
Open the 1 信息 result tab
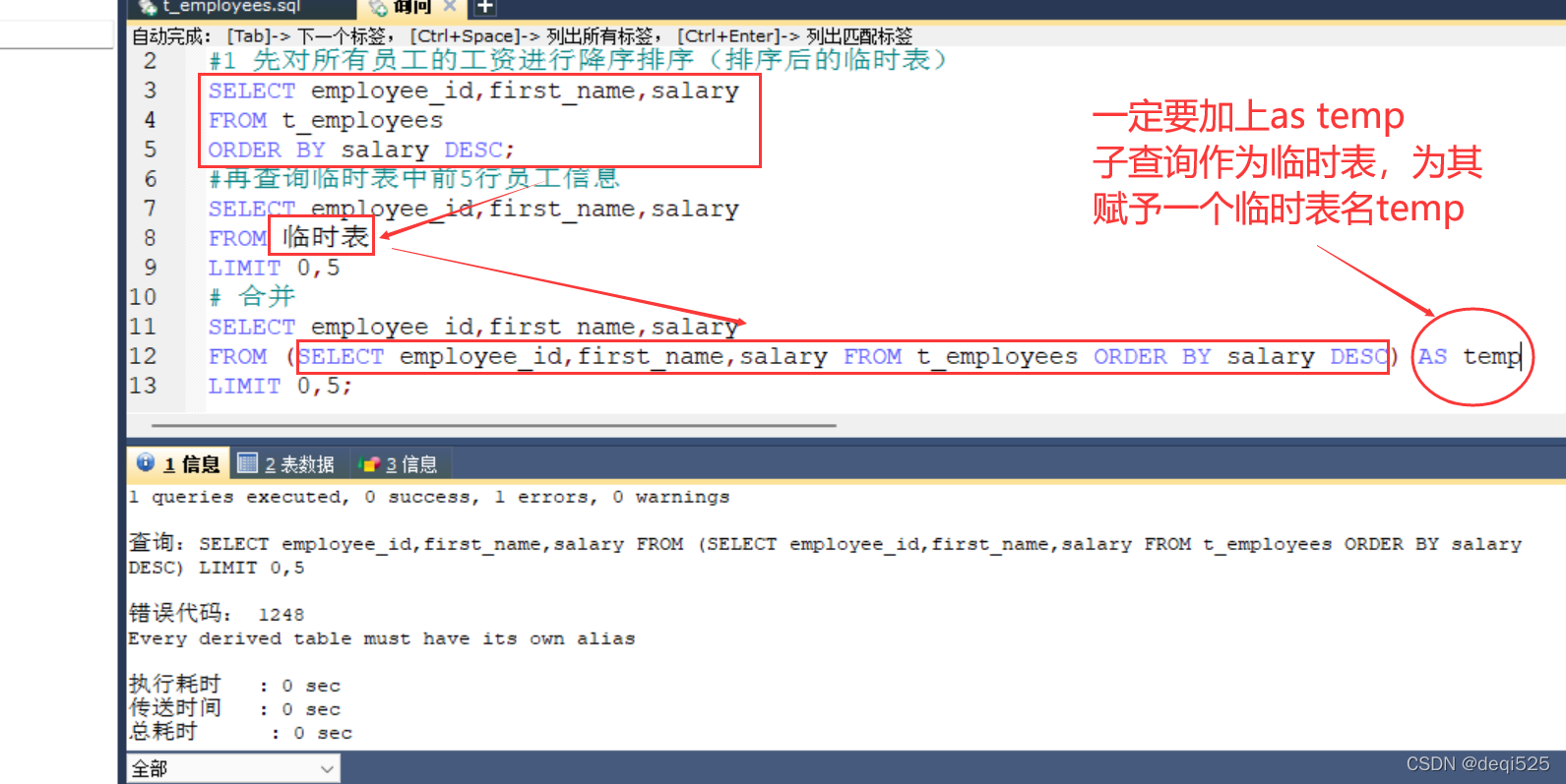tap(179, 463)
